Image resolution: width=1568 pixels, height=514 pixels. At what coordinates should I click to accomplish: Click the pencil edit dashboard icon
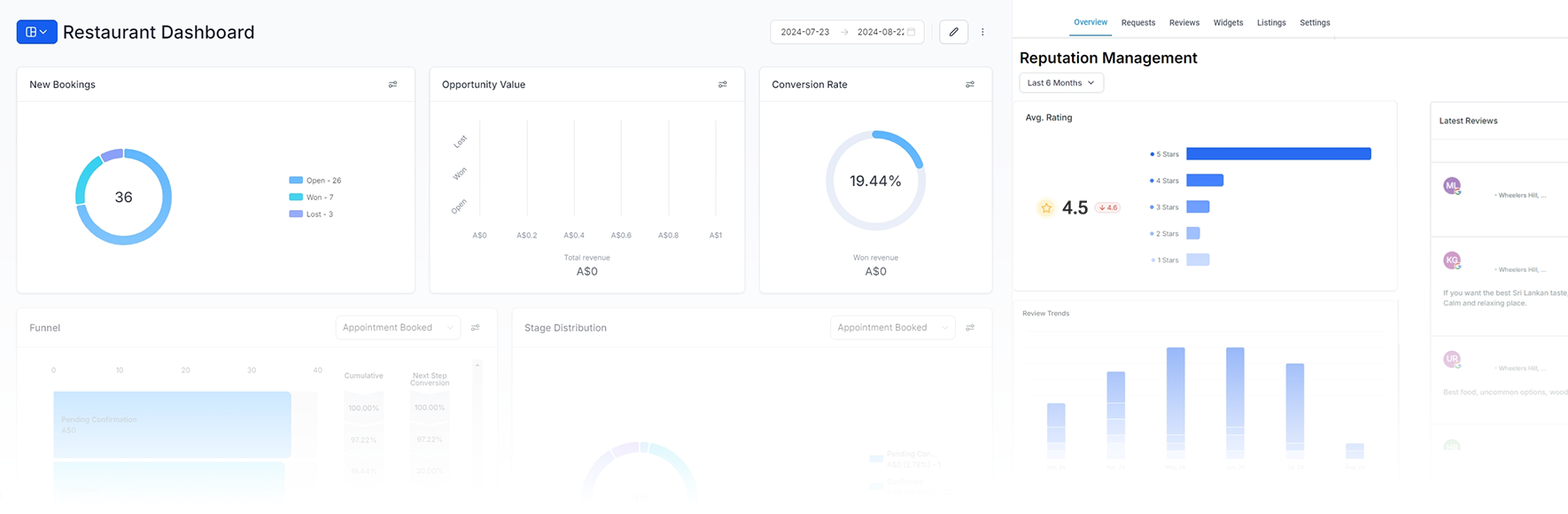click(x=953, y=32)
